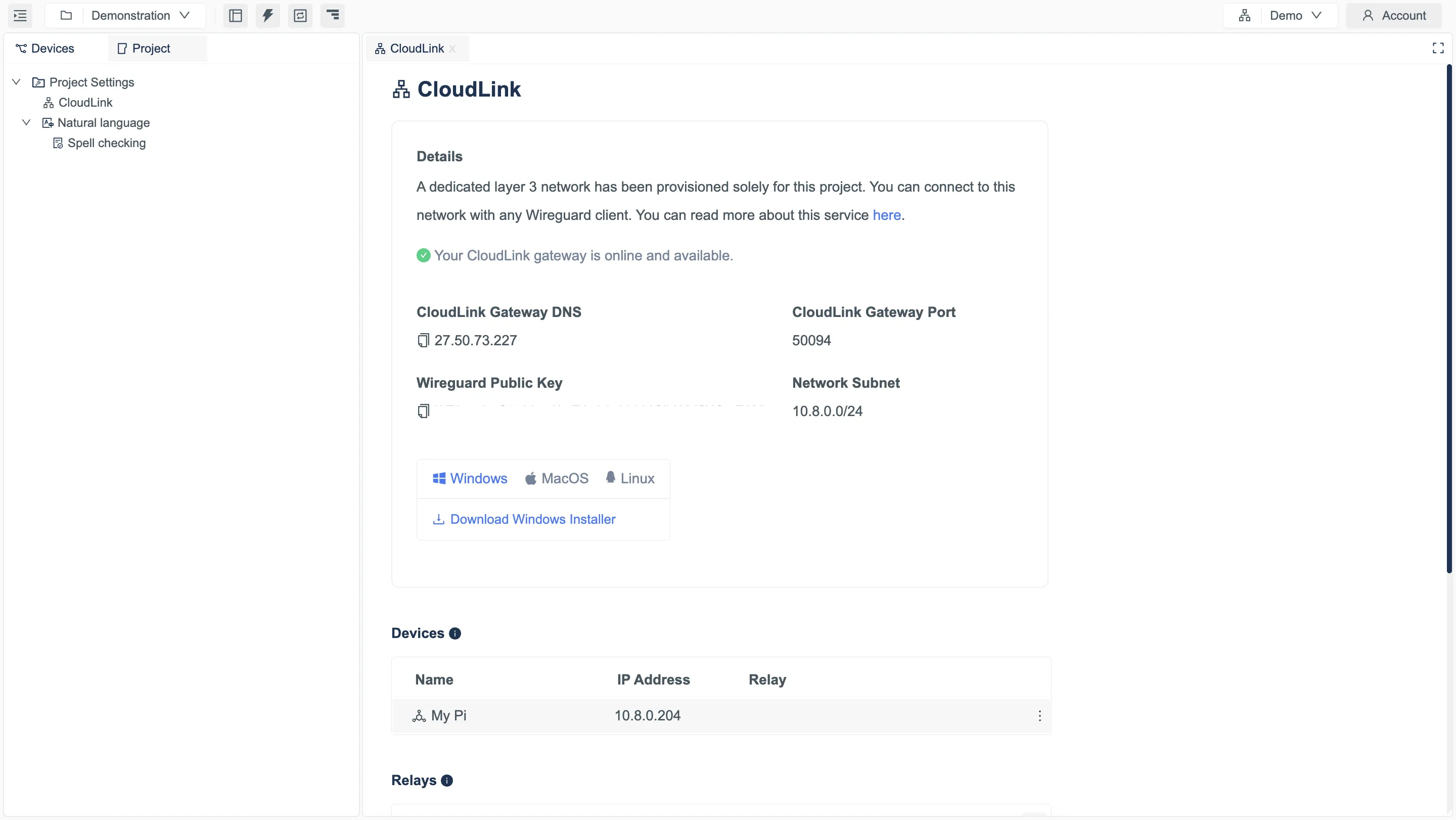The height and width of the screenshot is (820, 1456).
Task: Select the Linux platform option
Action: [629, 478]
